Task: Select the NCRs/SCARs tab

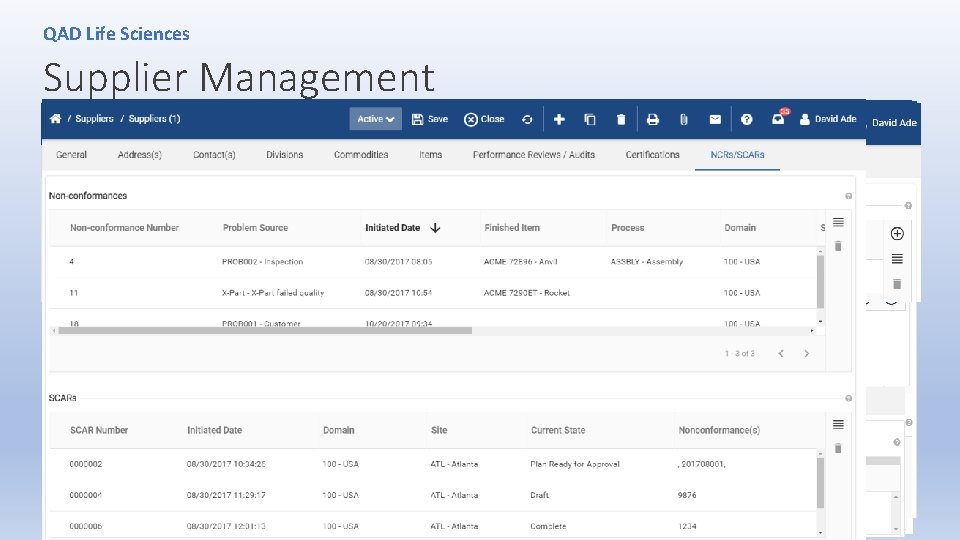Action: click(x=737, y=155)
